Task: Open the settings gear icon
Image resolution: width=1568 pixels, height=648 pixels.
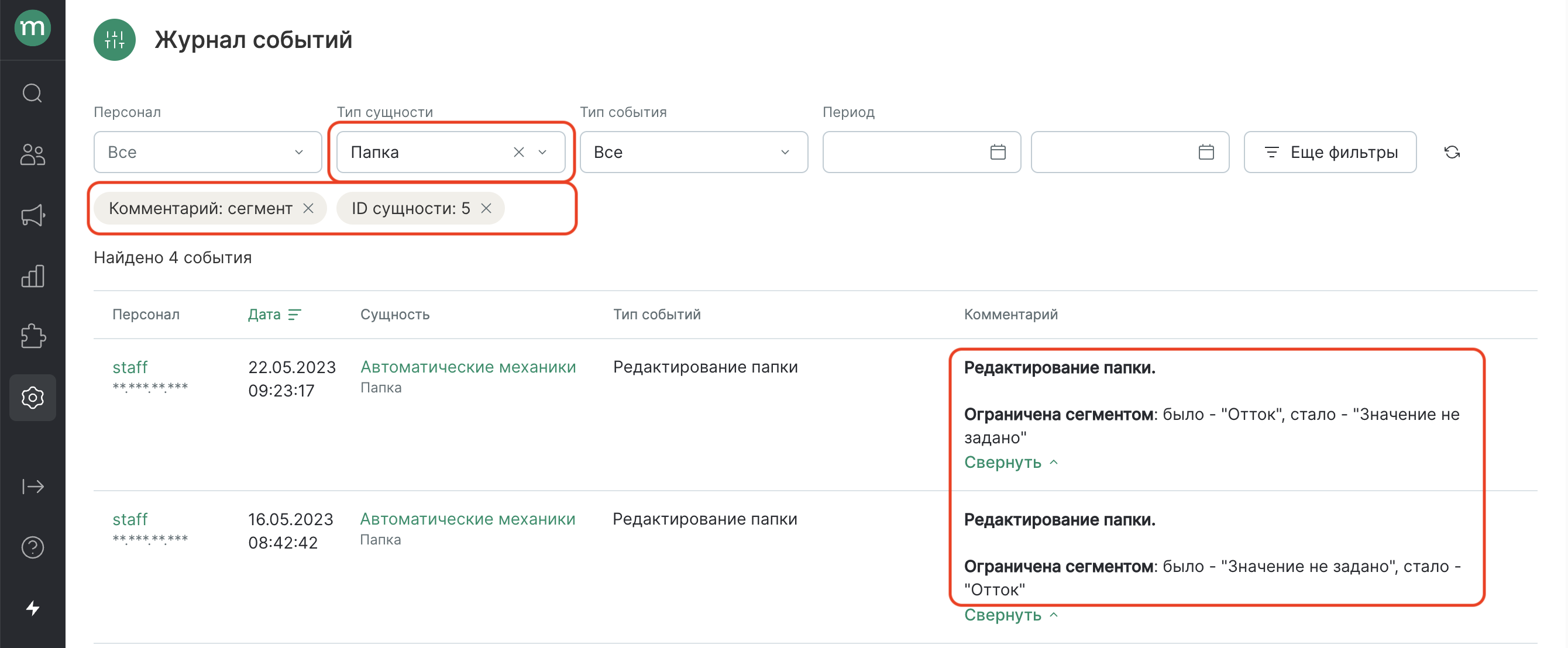Action: [x=32, y=397]
